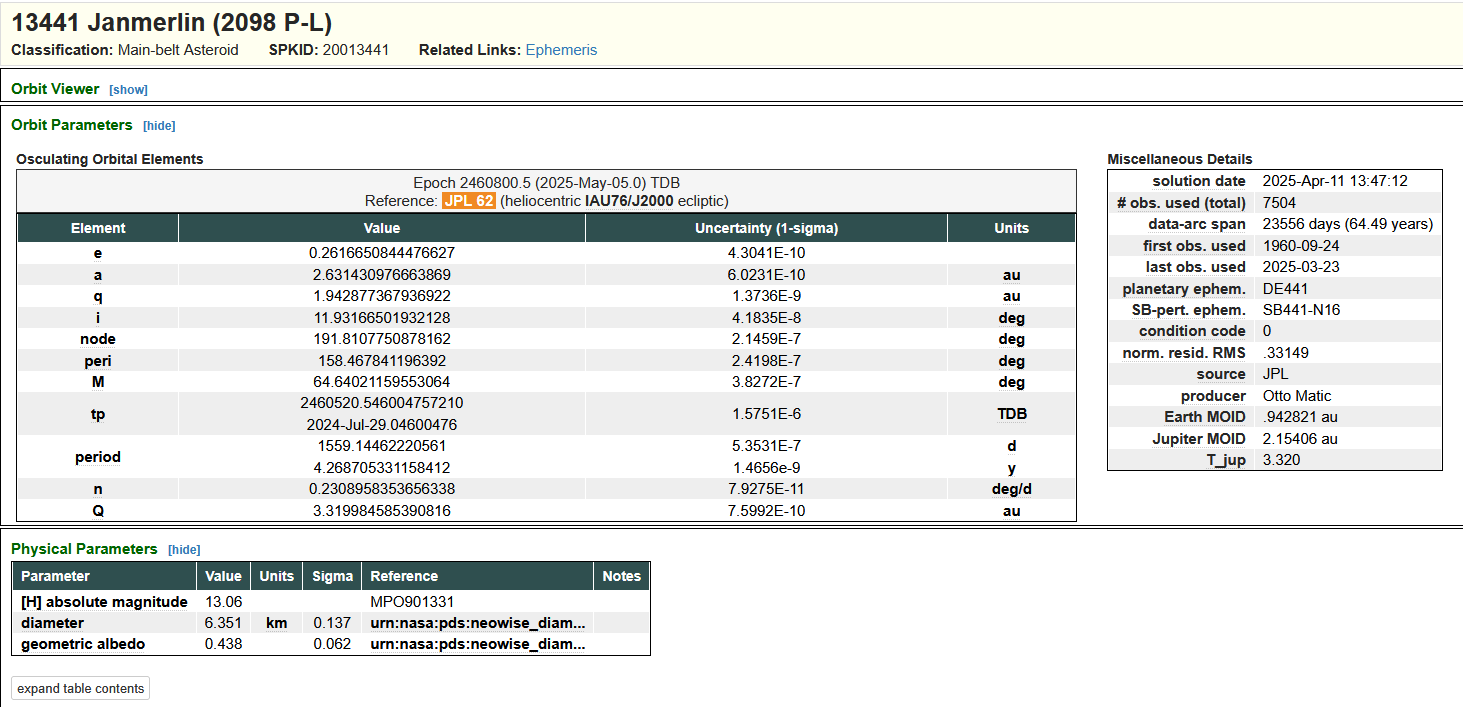Select the eccentricity value 0.2616650844476627
1463x707 pixels.
click(382, 253)
